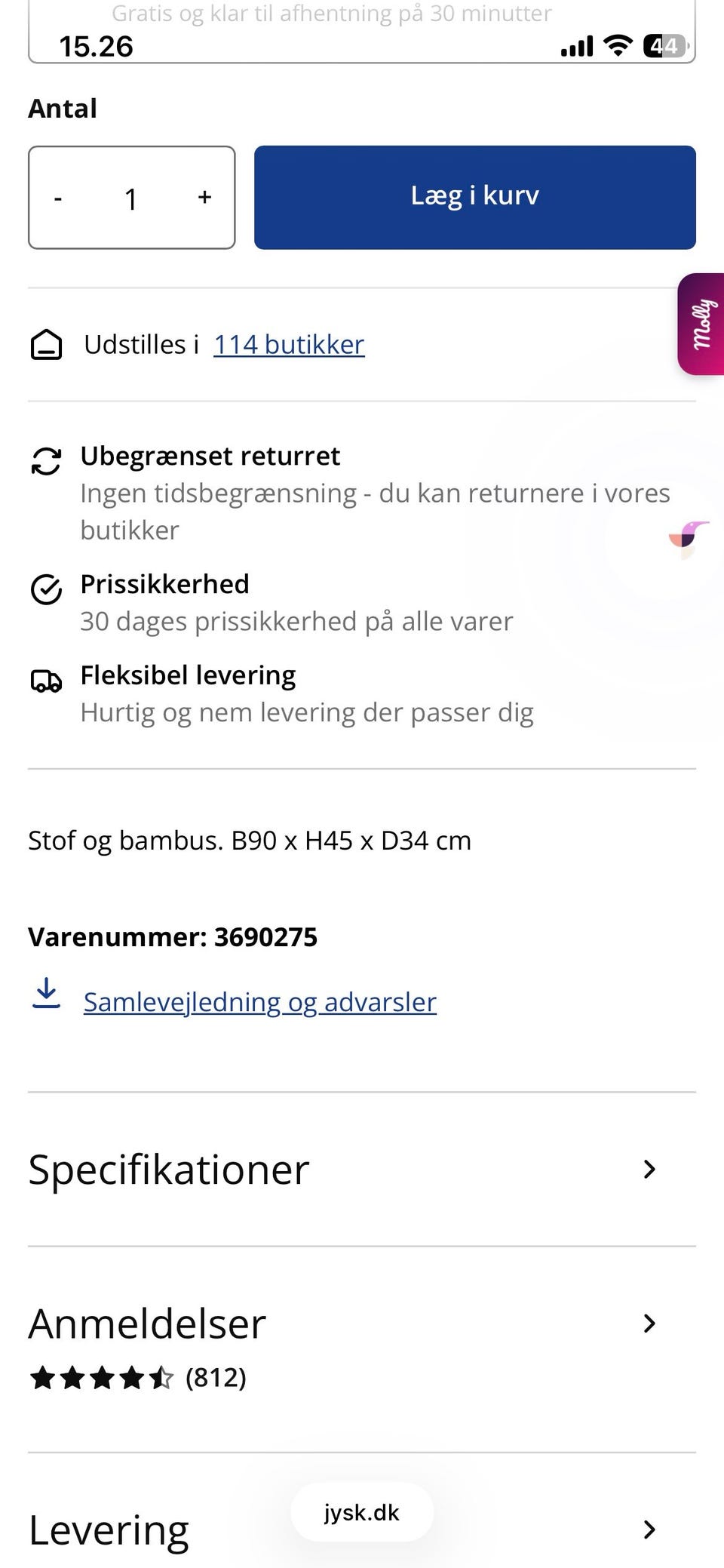724x1568 pixels.
Task: Click the half-filled fifth rating star
Action: (161, 1376)
